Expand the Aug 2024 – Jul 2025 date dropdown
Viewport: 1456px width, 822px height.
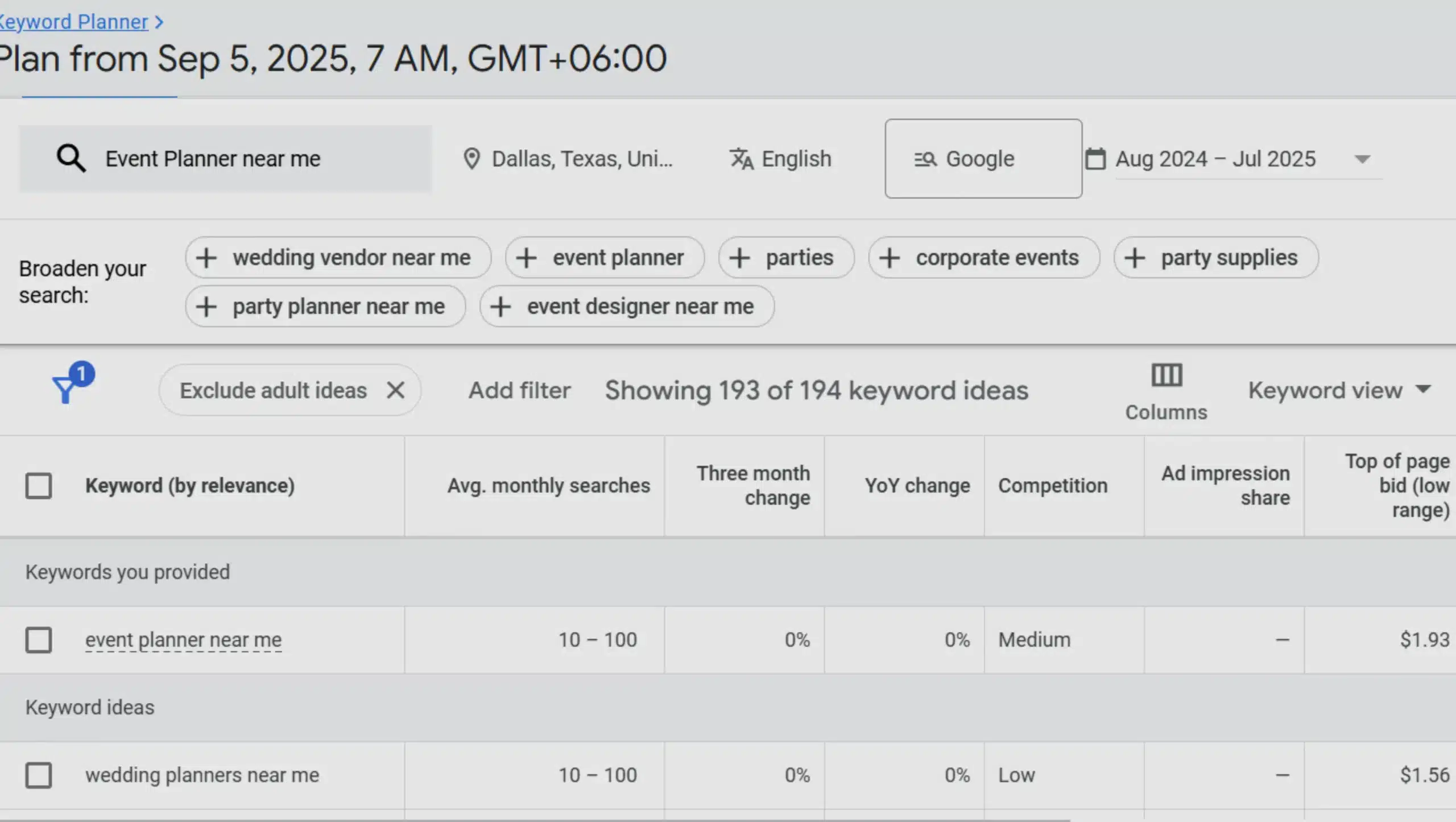[1362, 159]
